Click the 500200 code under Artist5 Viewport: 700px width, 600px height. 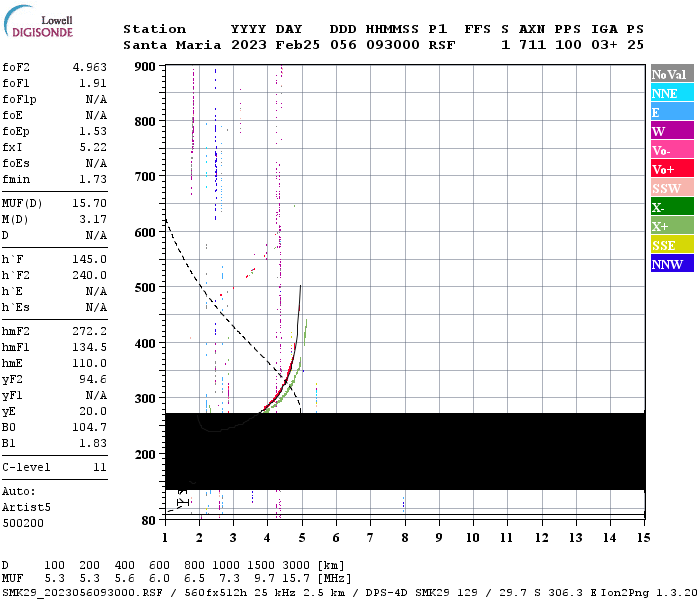point(23,523)
